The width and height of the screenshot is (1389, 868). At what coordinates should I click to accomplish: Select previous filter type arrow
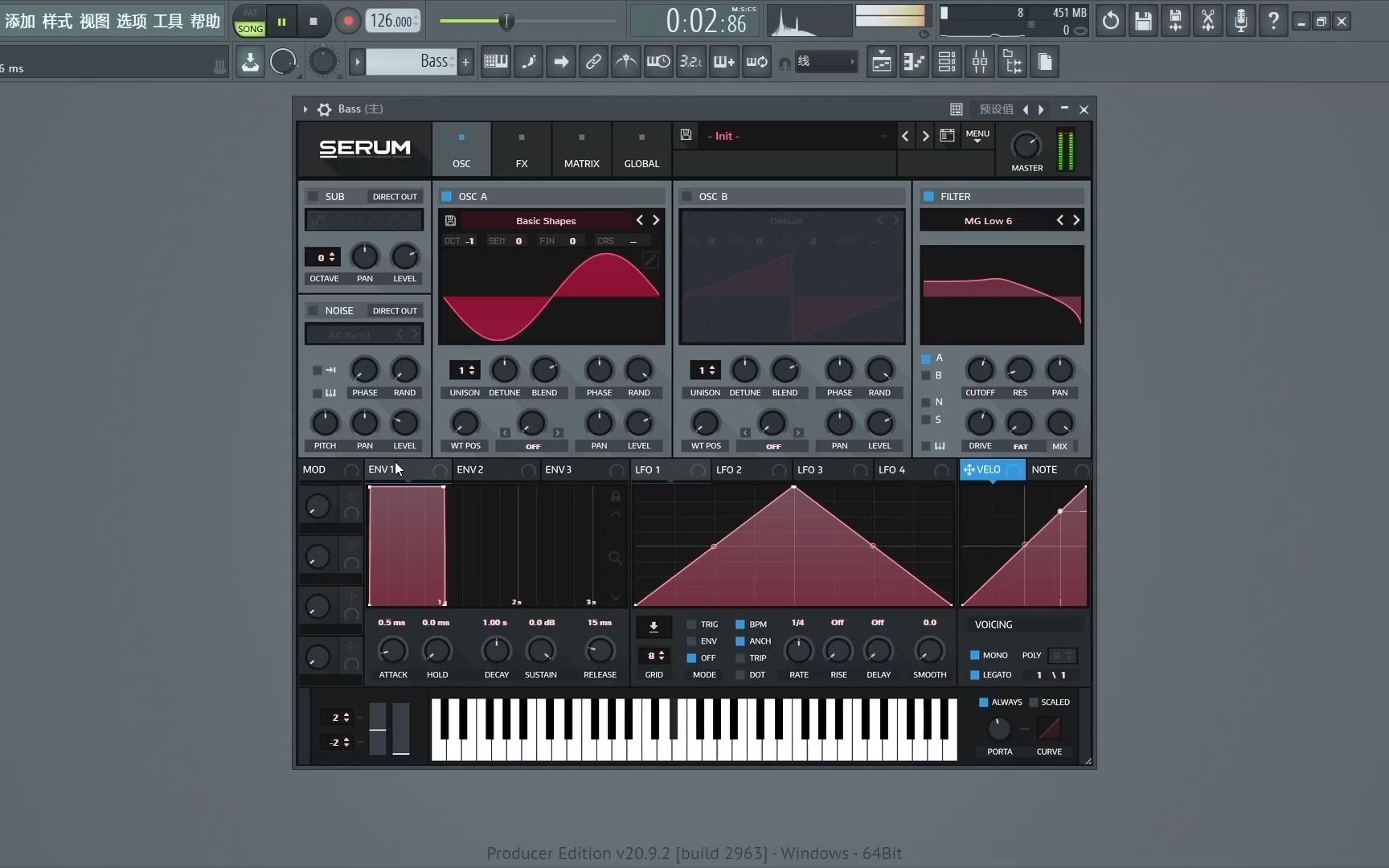(1060, 220)
